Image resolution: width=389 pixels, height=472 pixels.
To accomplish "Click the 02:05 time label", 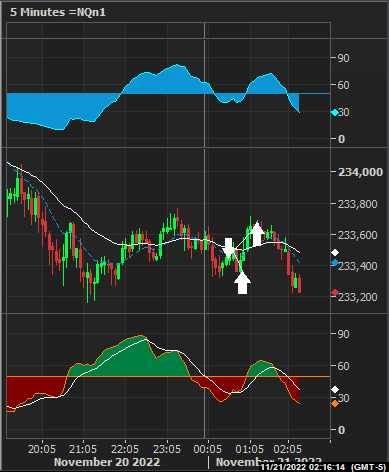I will (287, 449).
